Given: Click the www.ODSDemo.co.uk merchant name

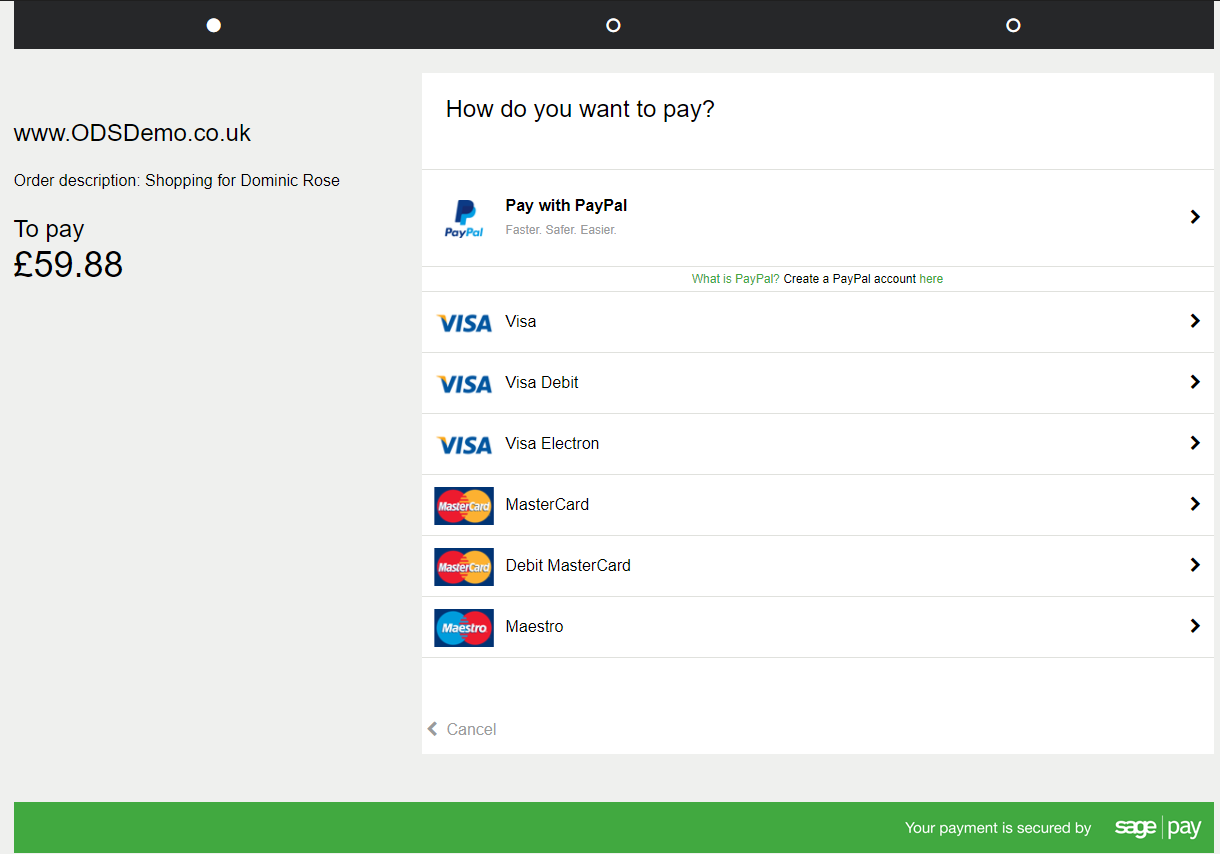Looking at the screenshot, I should 132,133.
